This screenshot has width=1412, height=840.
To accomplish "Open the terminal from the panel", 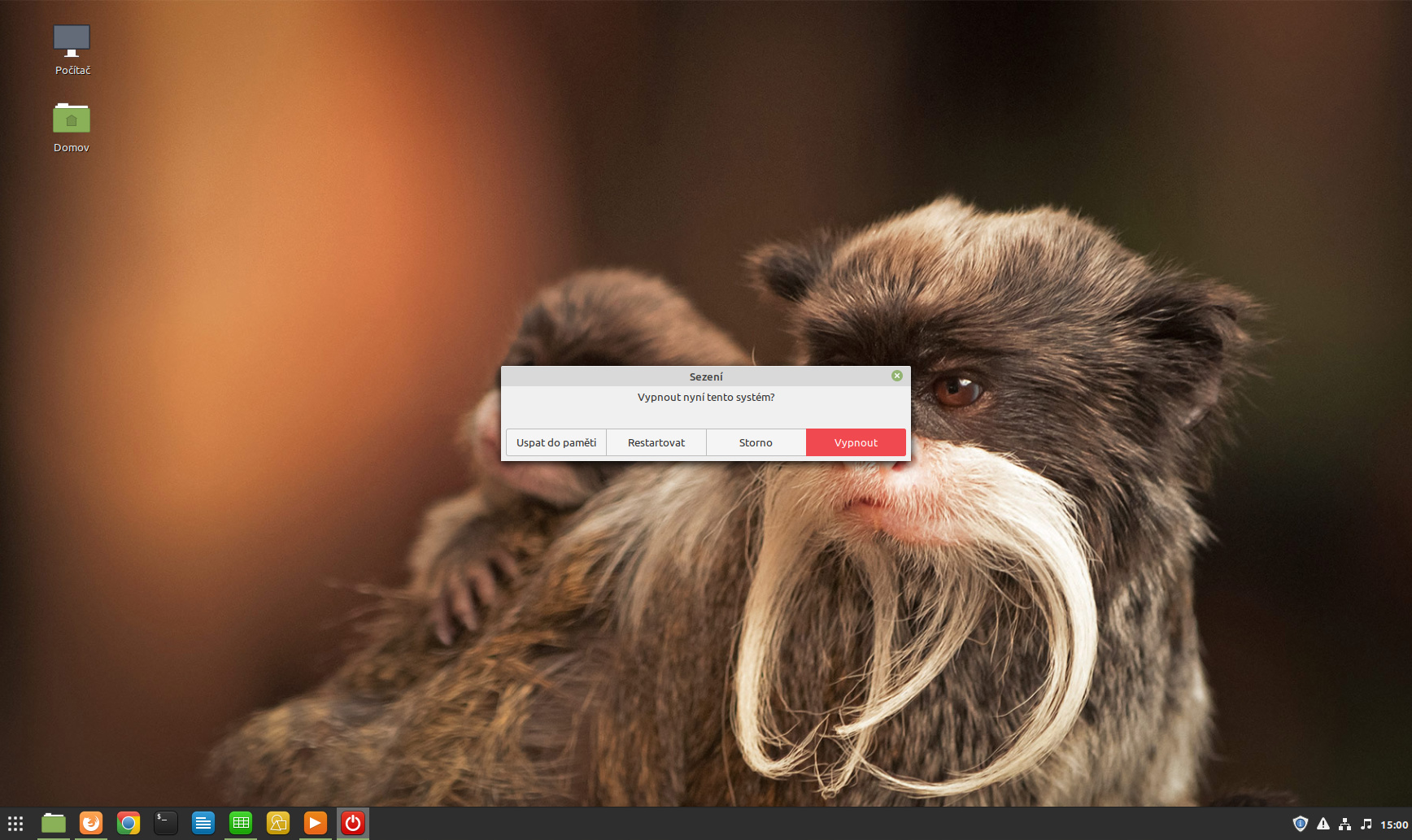I will tap(166, 824).
